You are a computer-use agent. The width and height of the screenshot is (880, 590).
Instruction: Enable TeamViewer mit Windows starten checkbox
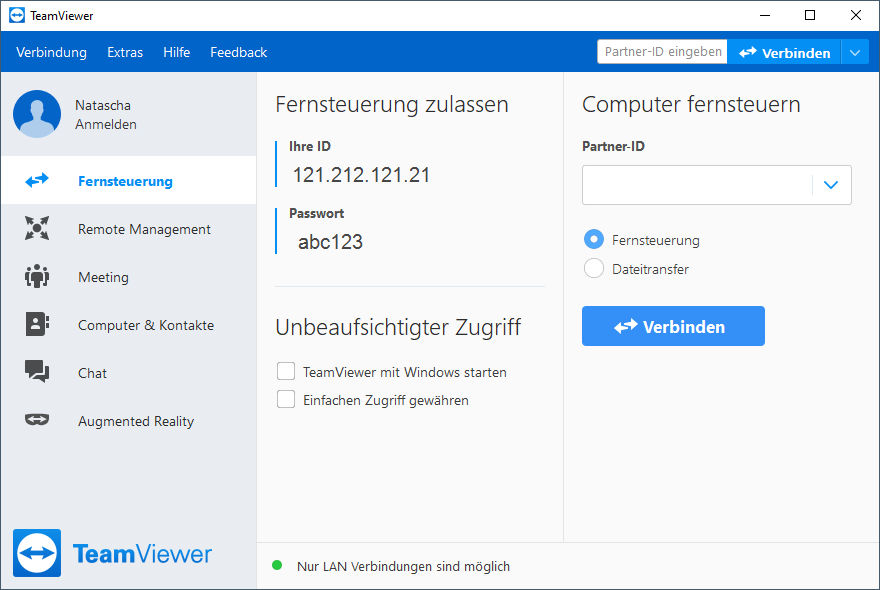click(286, 371)
